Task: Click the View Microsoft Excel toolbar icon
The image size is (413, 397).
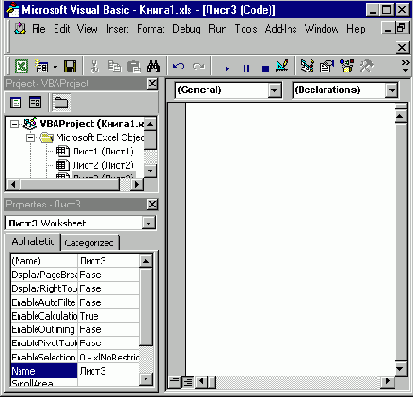Action: click(x=21, y=66)
